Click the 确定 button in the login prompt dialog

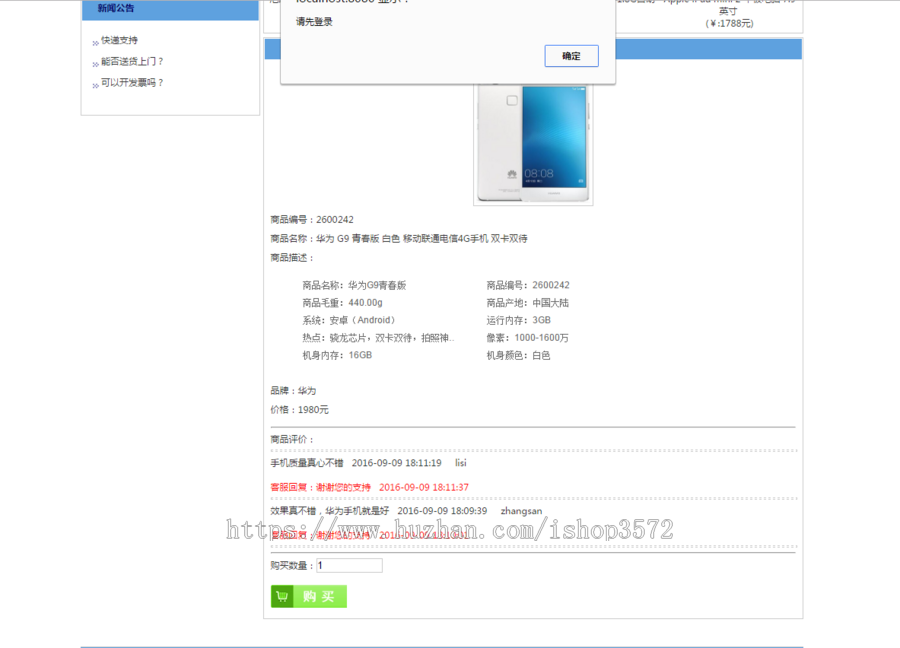(571, 56)
